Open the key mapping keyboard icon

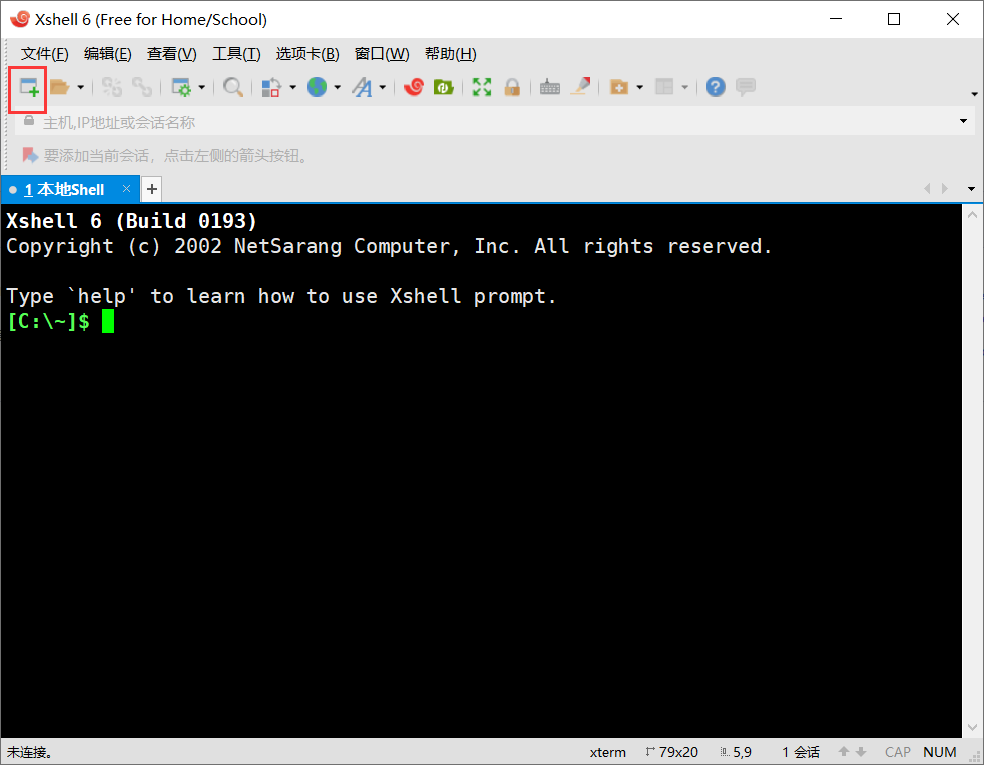tap(550, 87)
